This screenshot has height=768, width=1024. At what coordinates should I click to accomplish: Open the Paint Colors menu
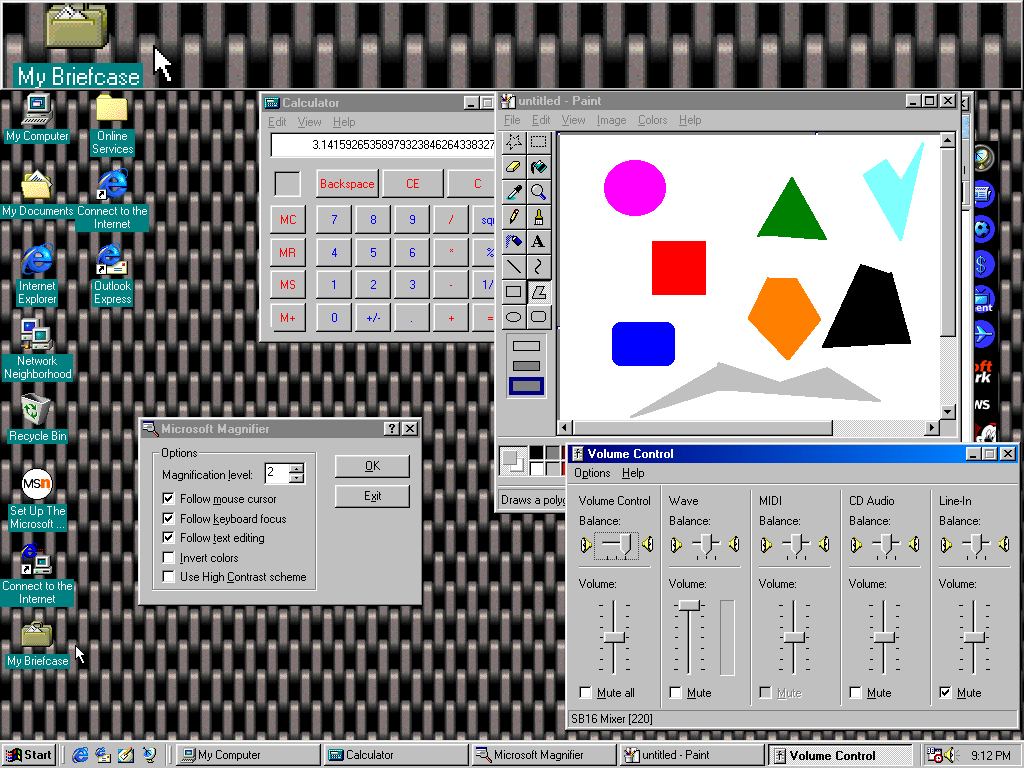[x=652, y=120]
